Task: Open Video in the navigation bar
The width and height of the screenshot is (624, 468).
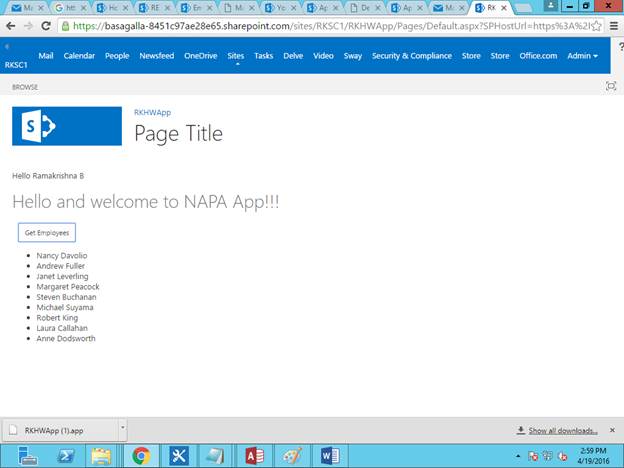Action: coord(323,56)
